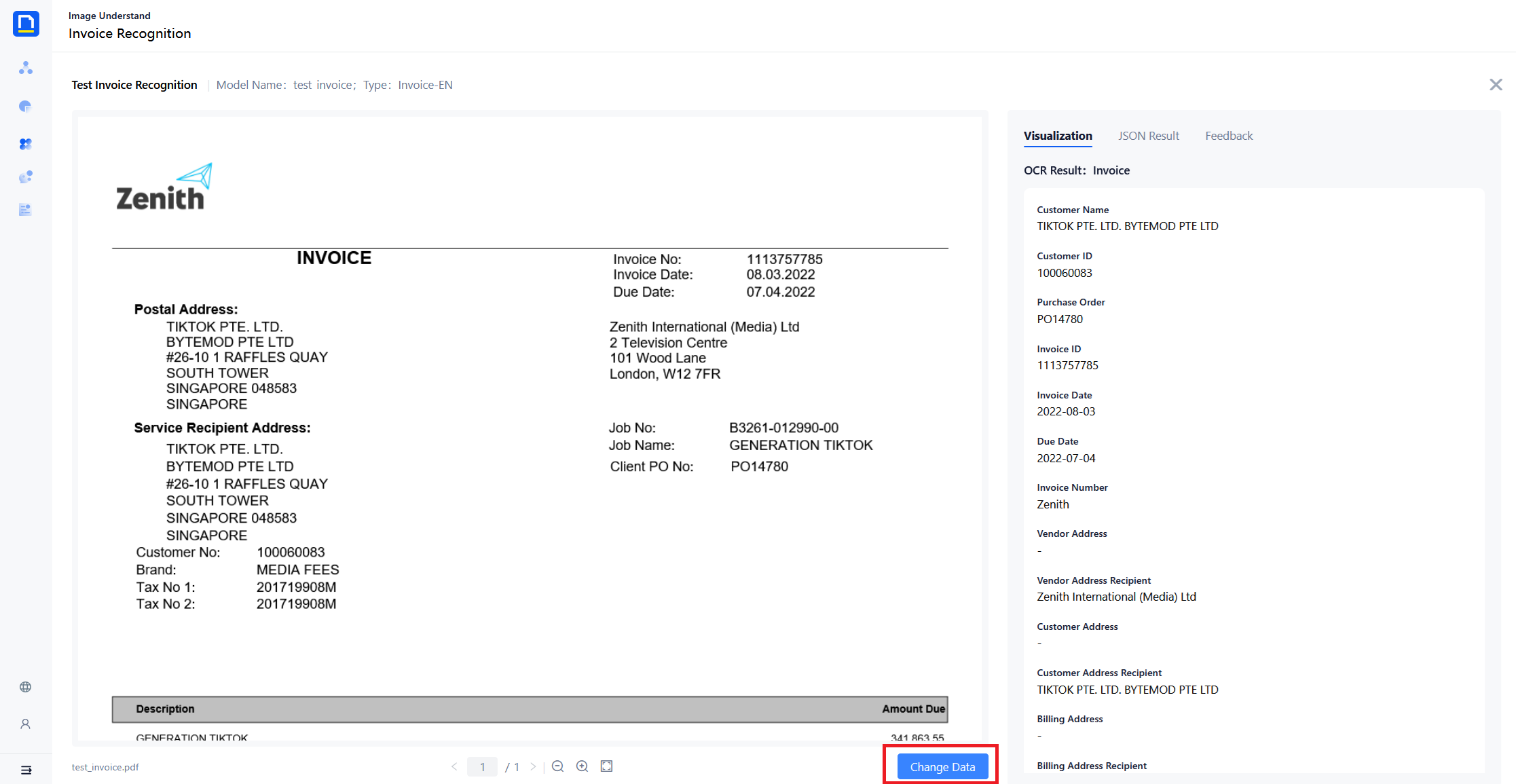Switch to the JSON Result tab
Screen dimensions: 1516x784
(1149, 136)
